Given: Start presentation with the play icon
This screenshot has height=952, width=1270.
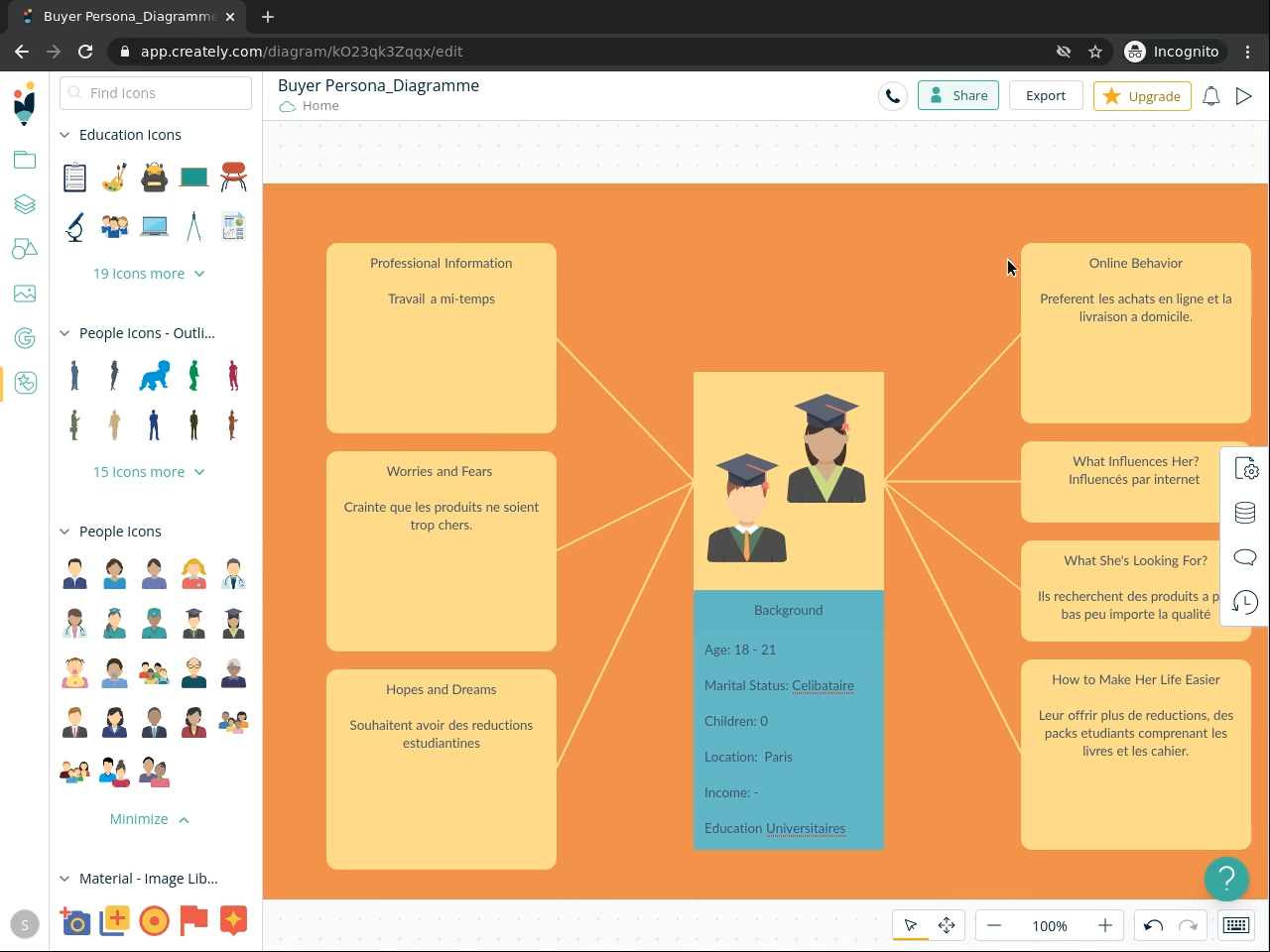Looking at the screenshot, I should (1244, 96).
